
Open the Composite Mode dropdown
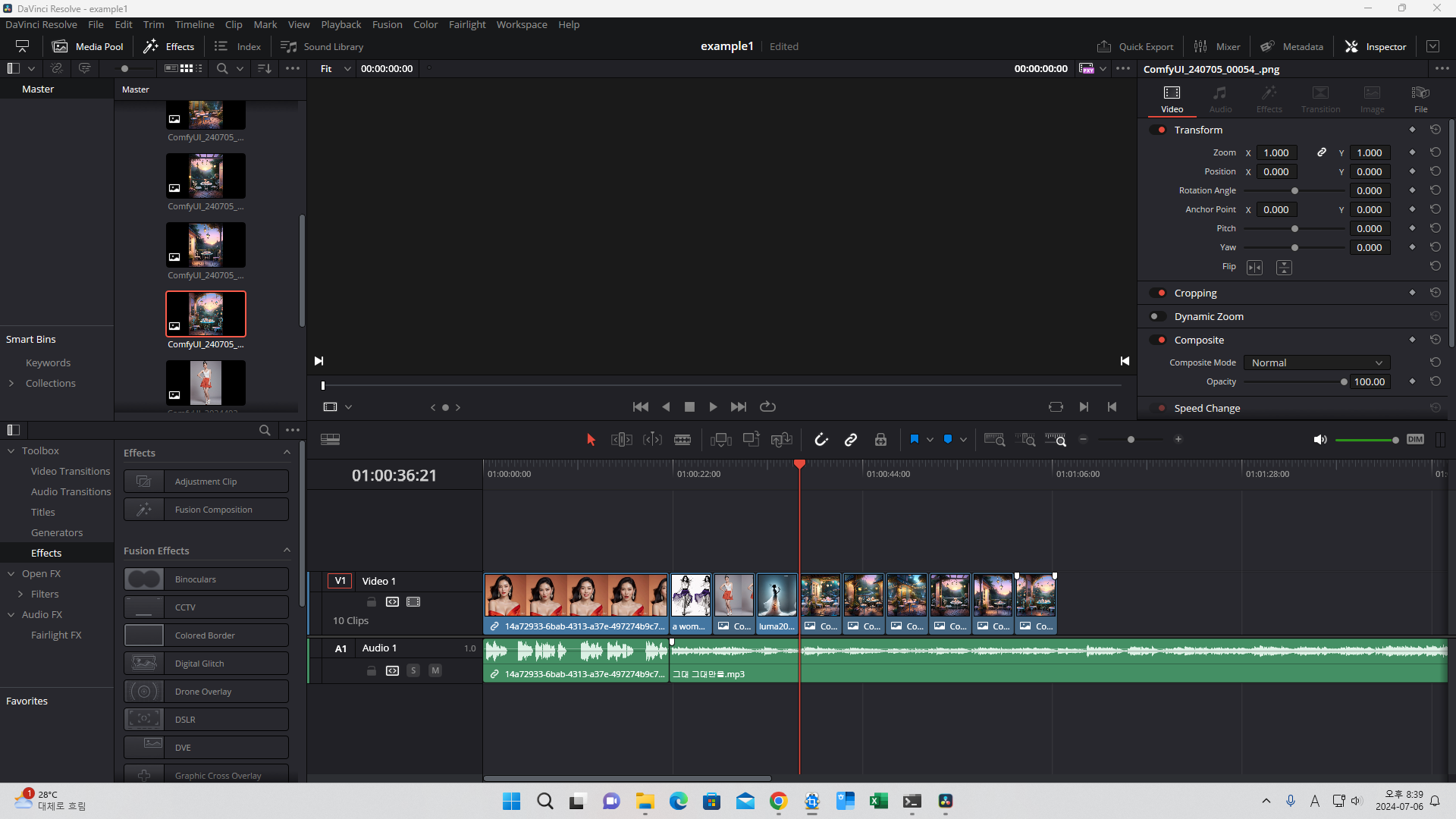tap(1316, 363)
